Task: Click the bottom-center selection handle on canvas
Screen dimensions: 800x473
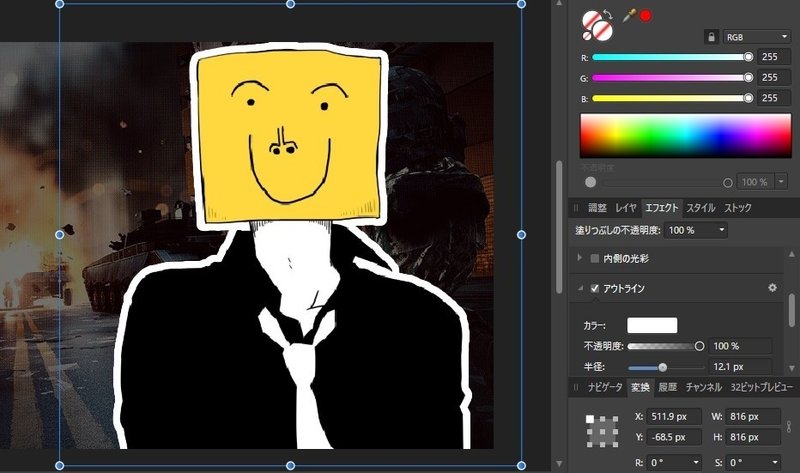Action: click(290, 465)
